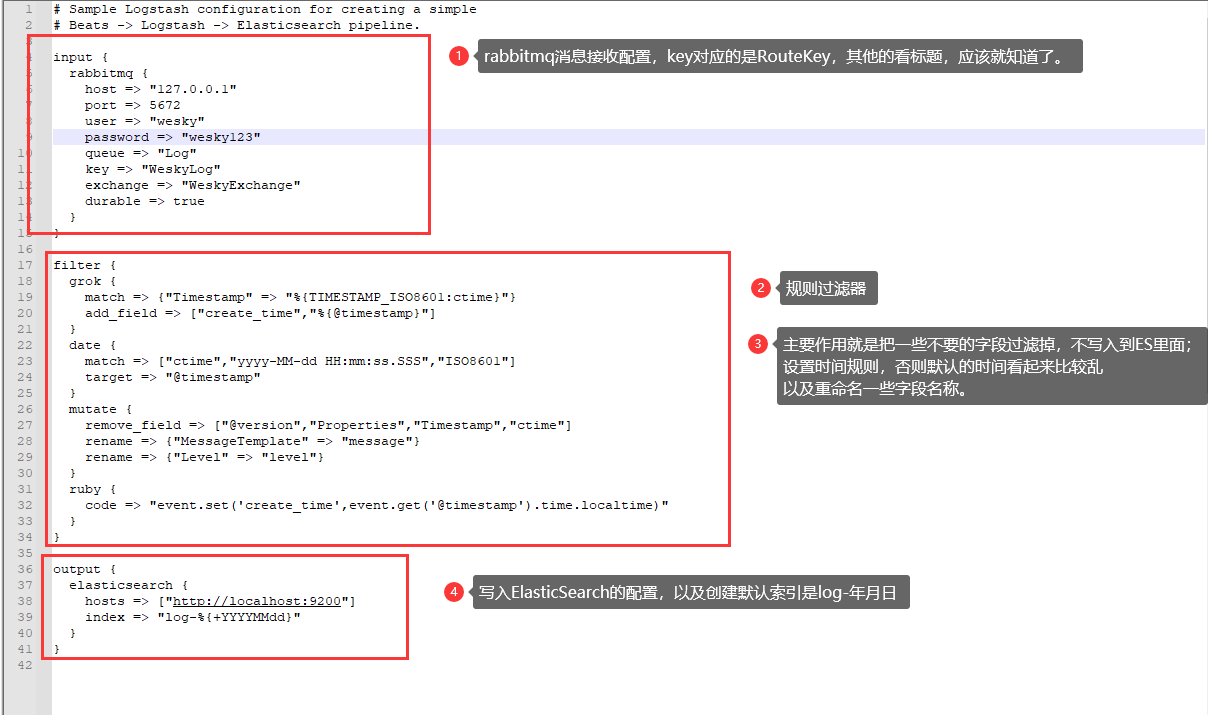Click the "elasticsearch {" block opener
The width and height of the screenshot is (1208, 715).
[x=128, y=585]
